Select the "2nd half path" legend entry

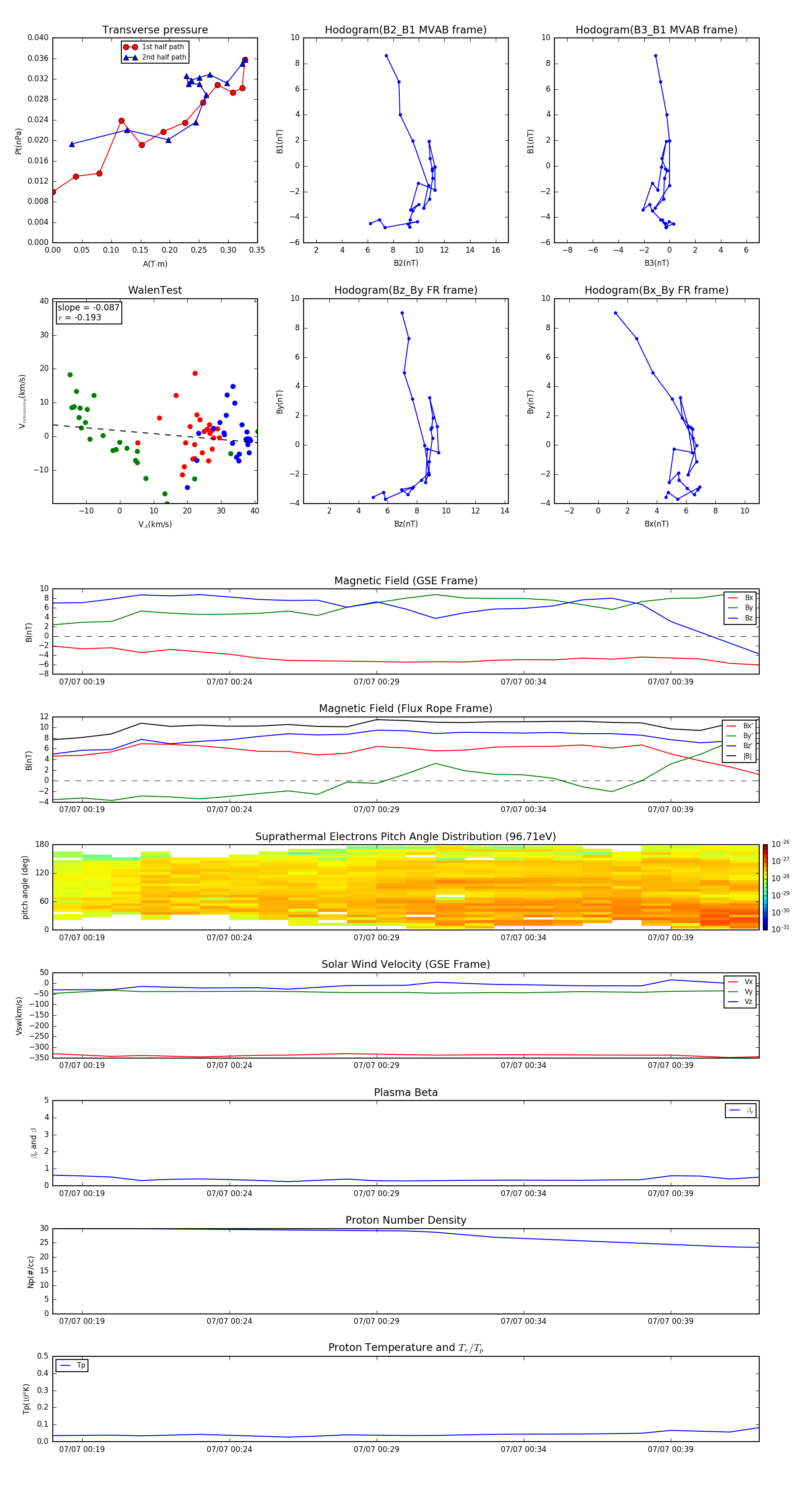155,57
